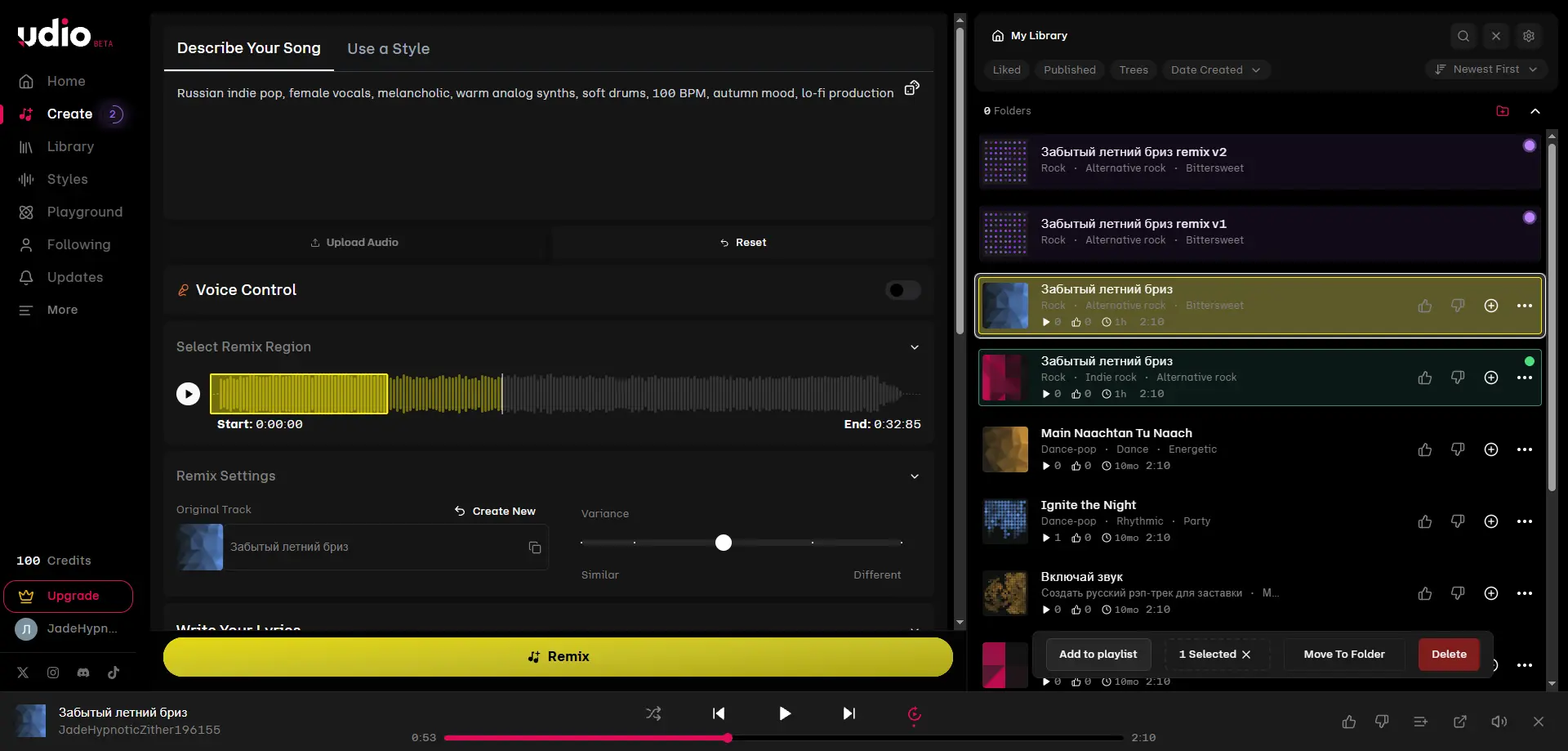Toggle the Liked filter chip

coord(1006,70)
